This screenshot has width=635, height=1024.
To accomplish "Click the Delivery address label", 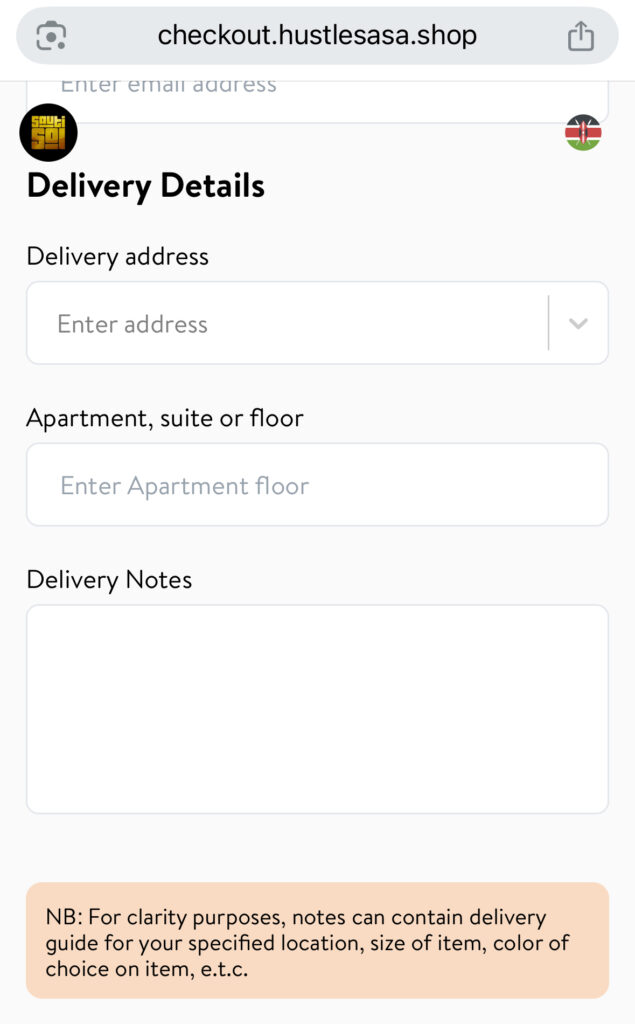I will [x=118, y=256].
